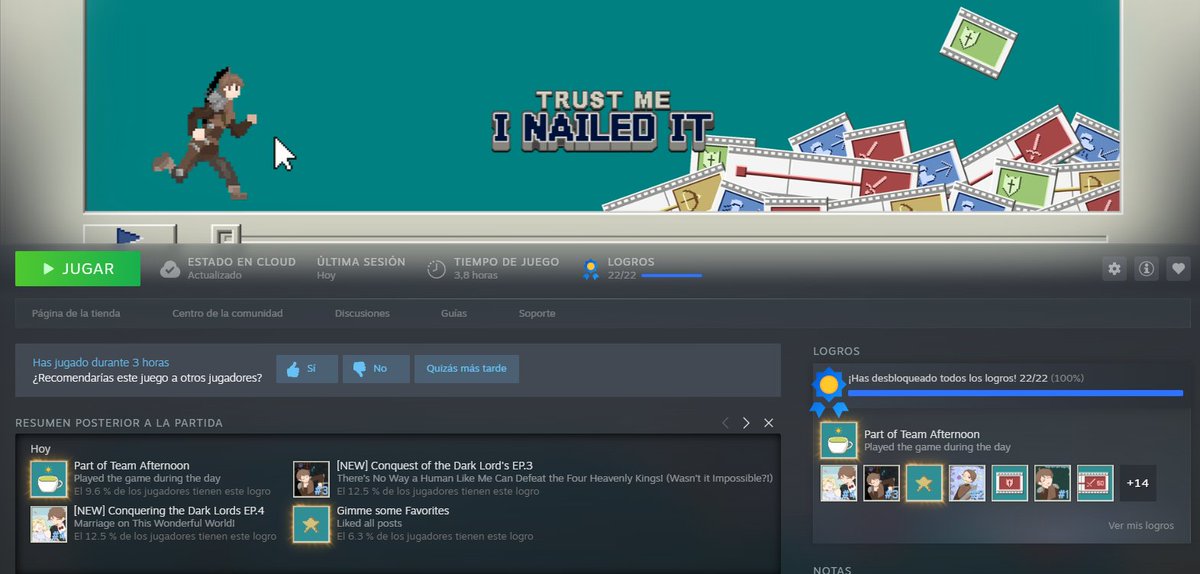Click the achievements ribbon icon near LOGROS
Viewport: 1200px width, 574px height.
590,267
